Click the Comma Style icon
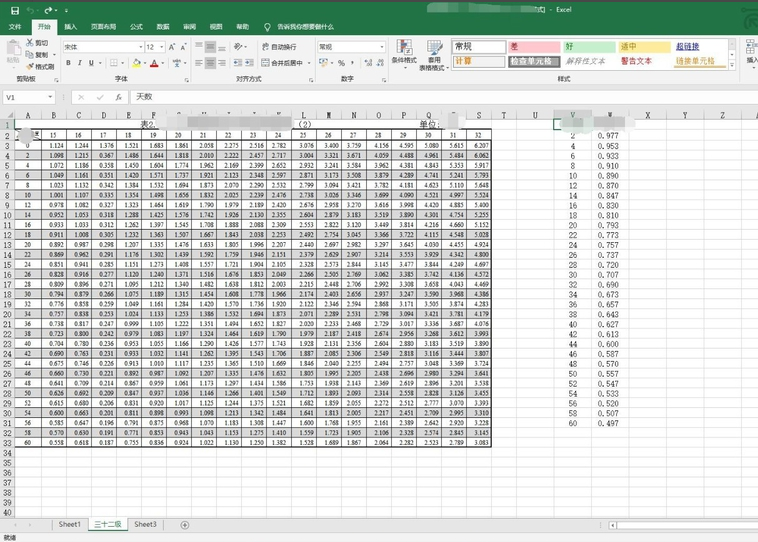758x542 pixels. coord(352,63)
